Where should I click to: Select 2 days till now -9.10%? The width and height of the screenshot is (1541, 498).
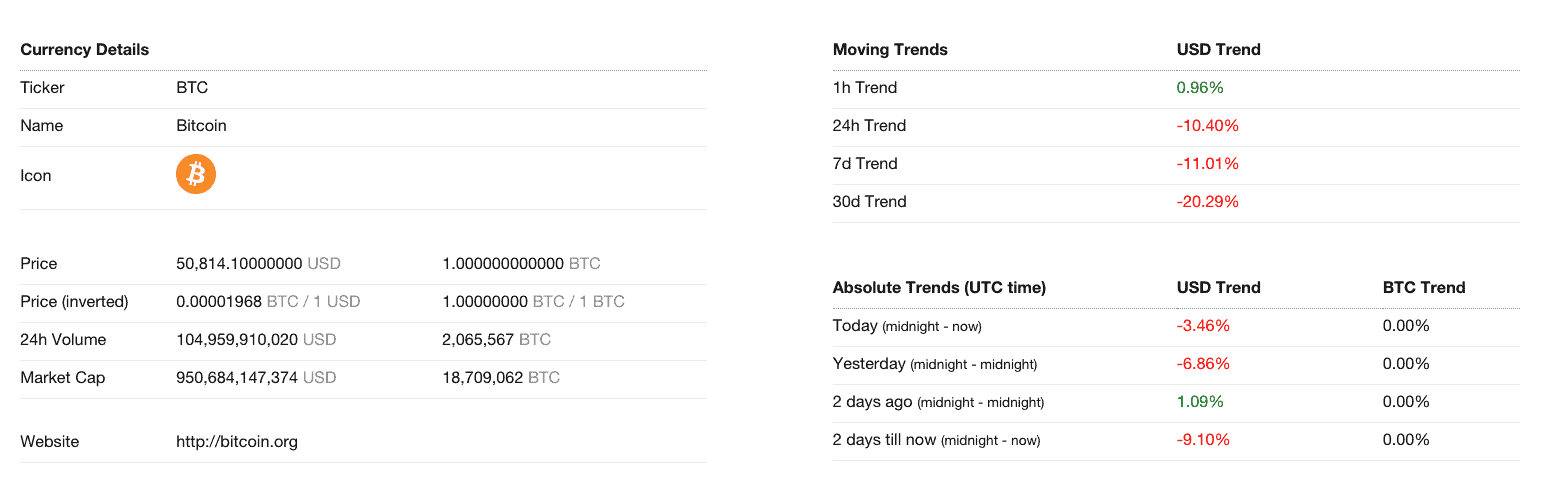[x=1203, y=440]
